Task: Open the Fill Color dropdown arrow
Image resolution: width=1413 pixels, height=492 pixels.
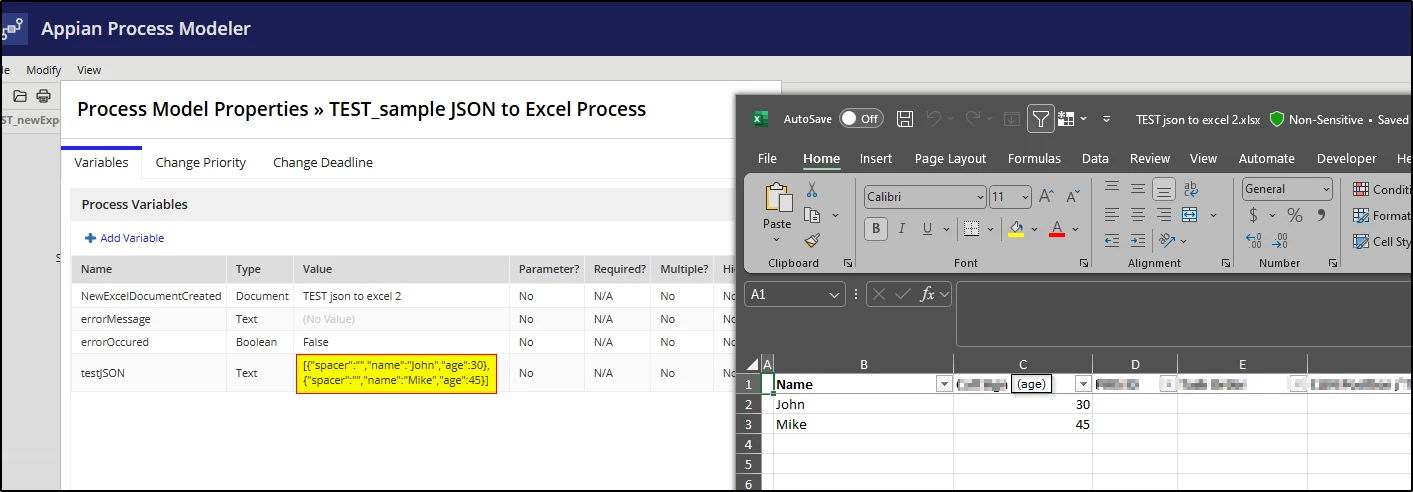Action: [1034, 229]
